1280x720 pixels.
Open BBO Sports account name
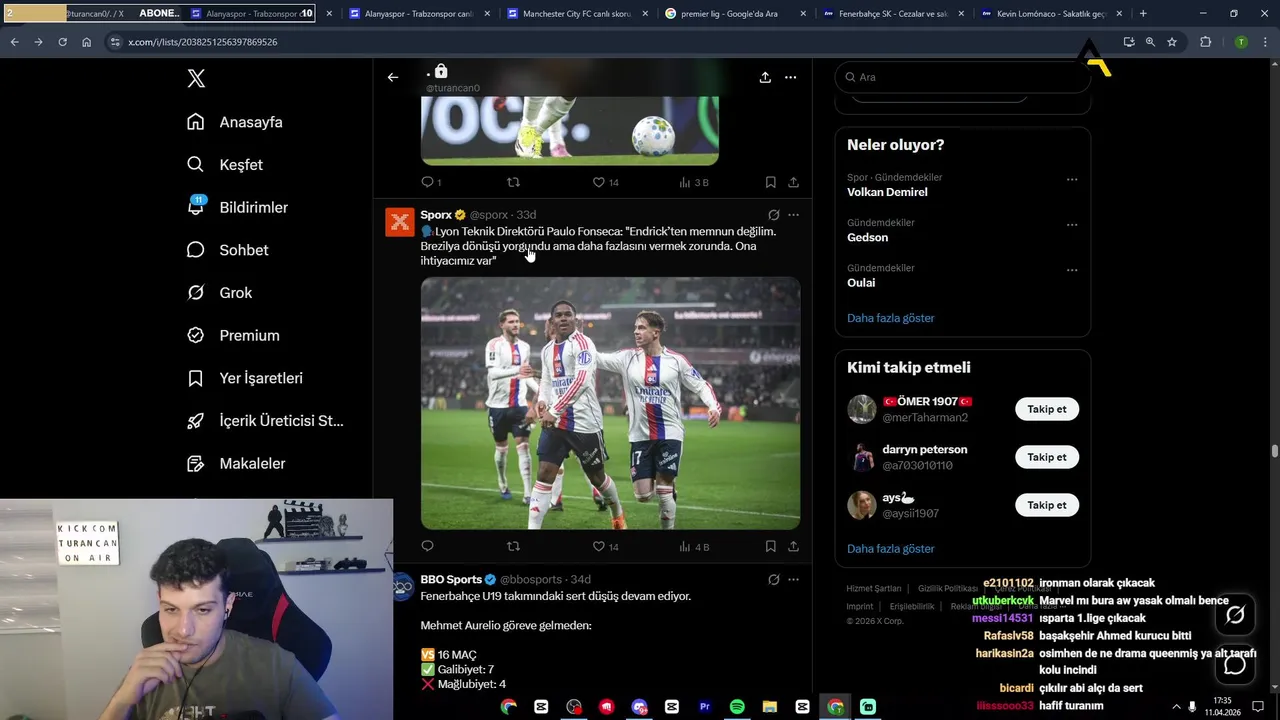pos(451,580)
